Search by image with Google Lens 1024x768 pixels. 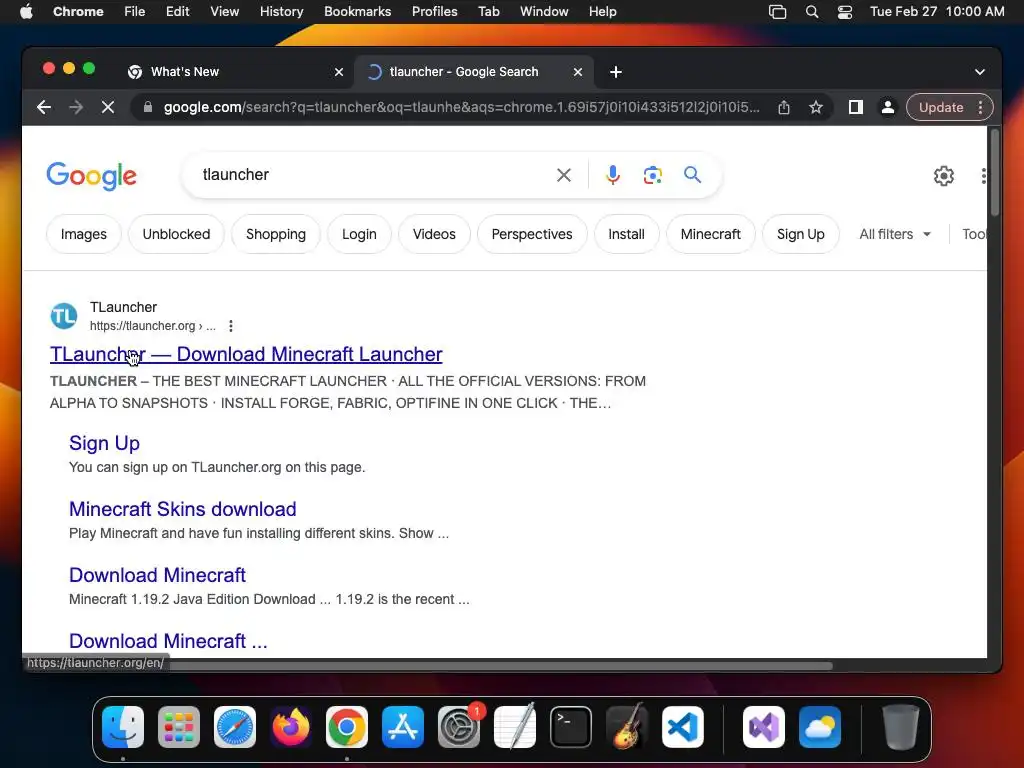[x=652, y=175]
